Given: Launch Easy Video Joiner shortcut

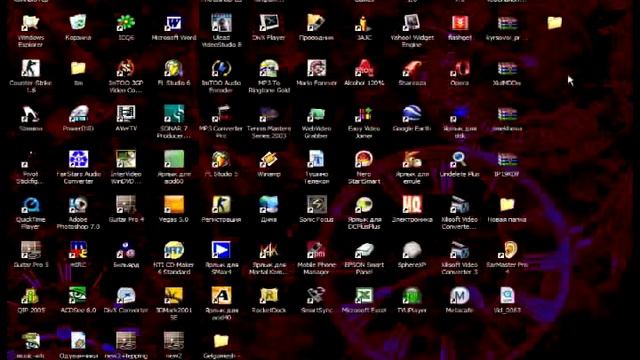Looking at the screenshot, I should click(x=364, y=114).
